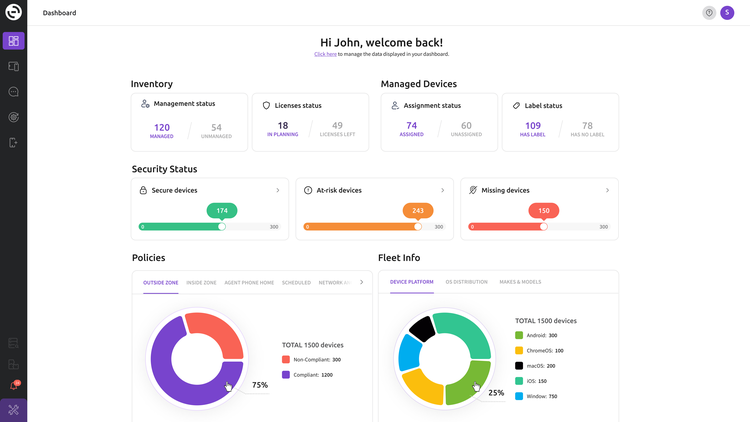Image resolution: width=750 pixels, height=422 pixels.
Task: Expand the At-risk devices card arrow
Action: (x=442, y=190)
